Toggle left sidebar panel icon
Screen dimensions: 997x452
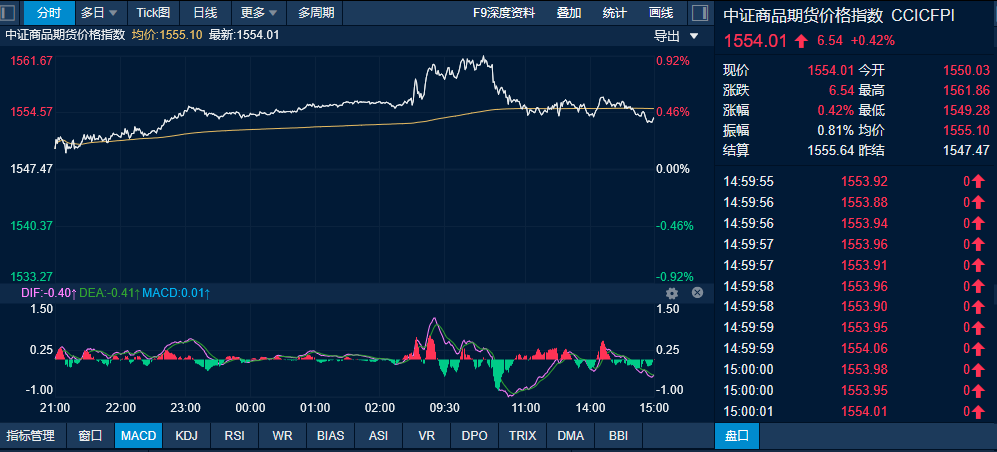click(x=10, y=13)
